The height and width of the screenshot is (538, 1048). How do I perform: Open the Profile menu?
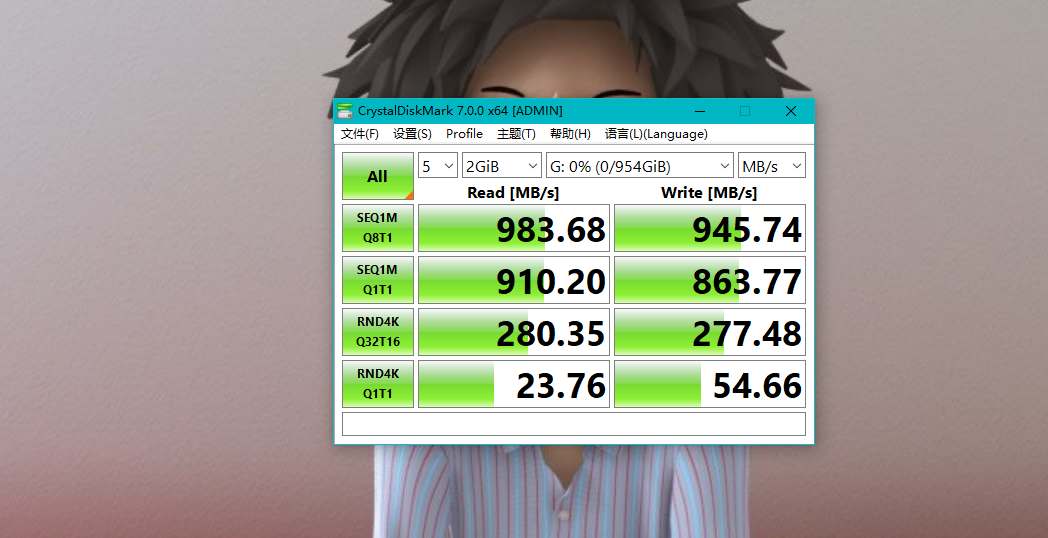tap(465, 134)
